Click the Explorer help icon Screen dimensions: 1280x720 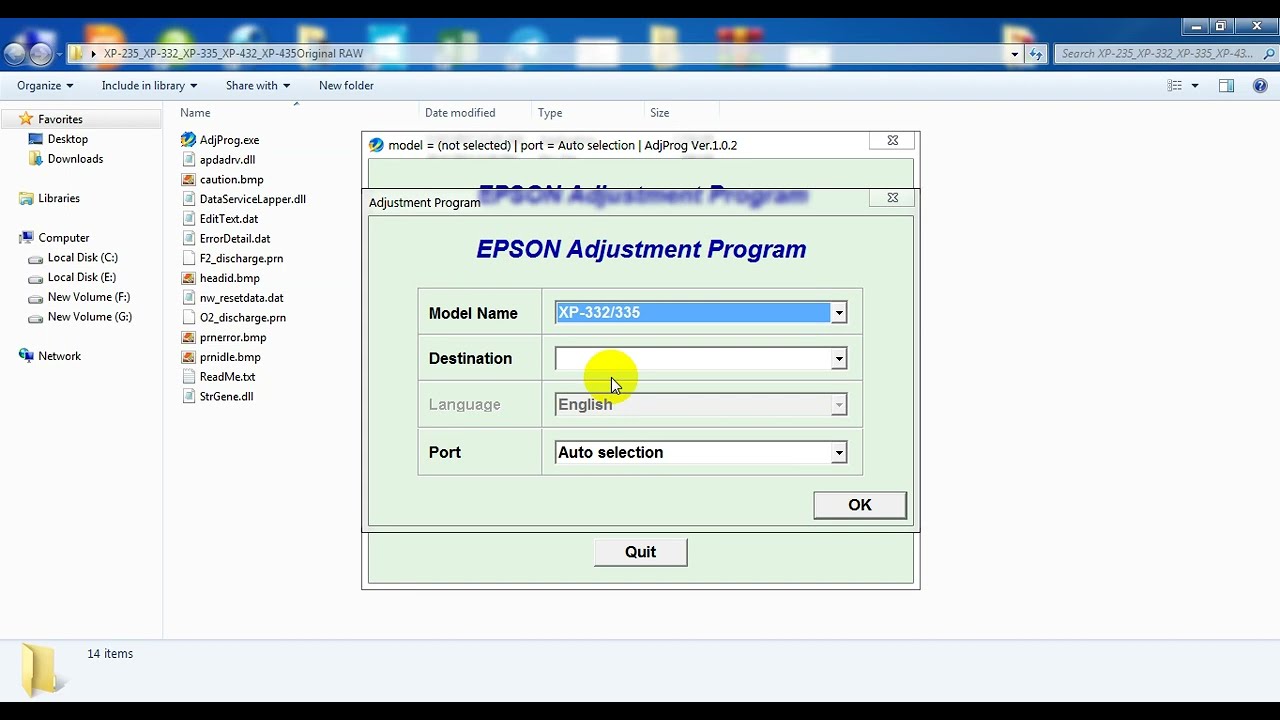pos(1260,86)
